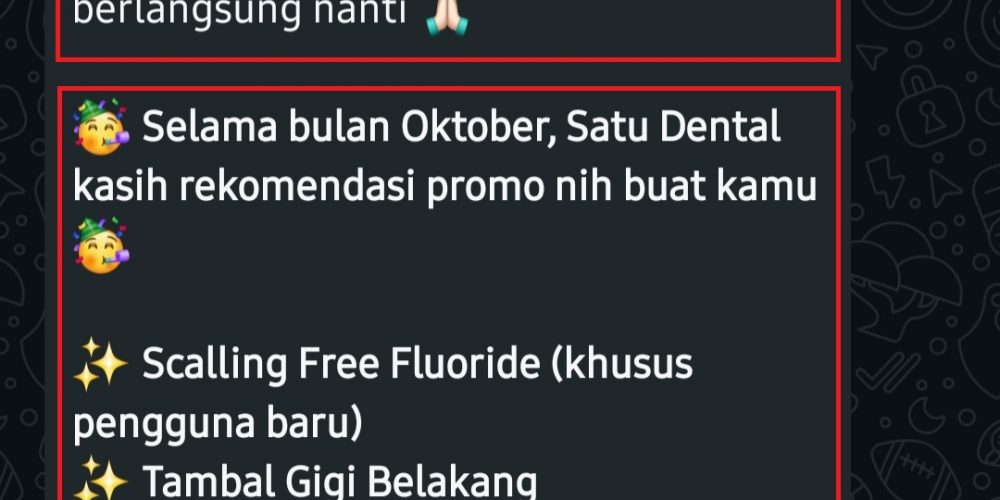Click the lightning bolt doodle in wallpaper

[x=885, y=181]
